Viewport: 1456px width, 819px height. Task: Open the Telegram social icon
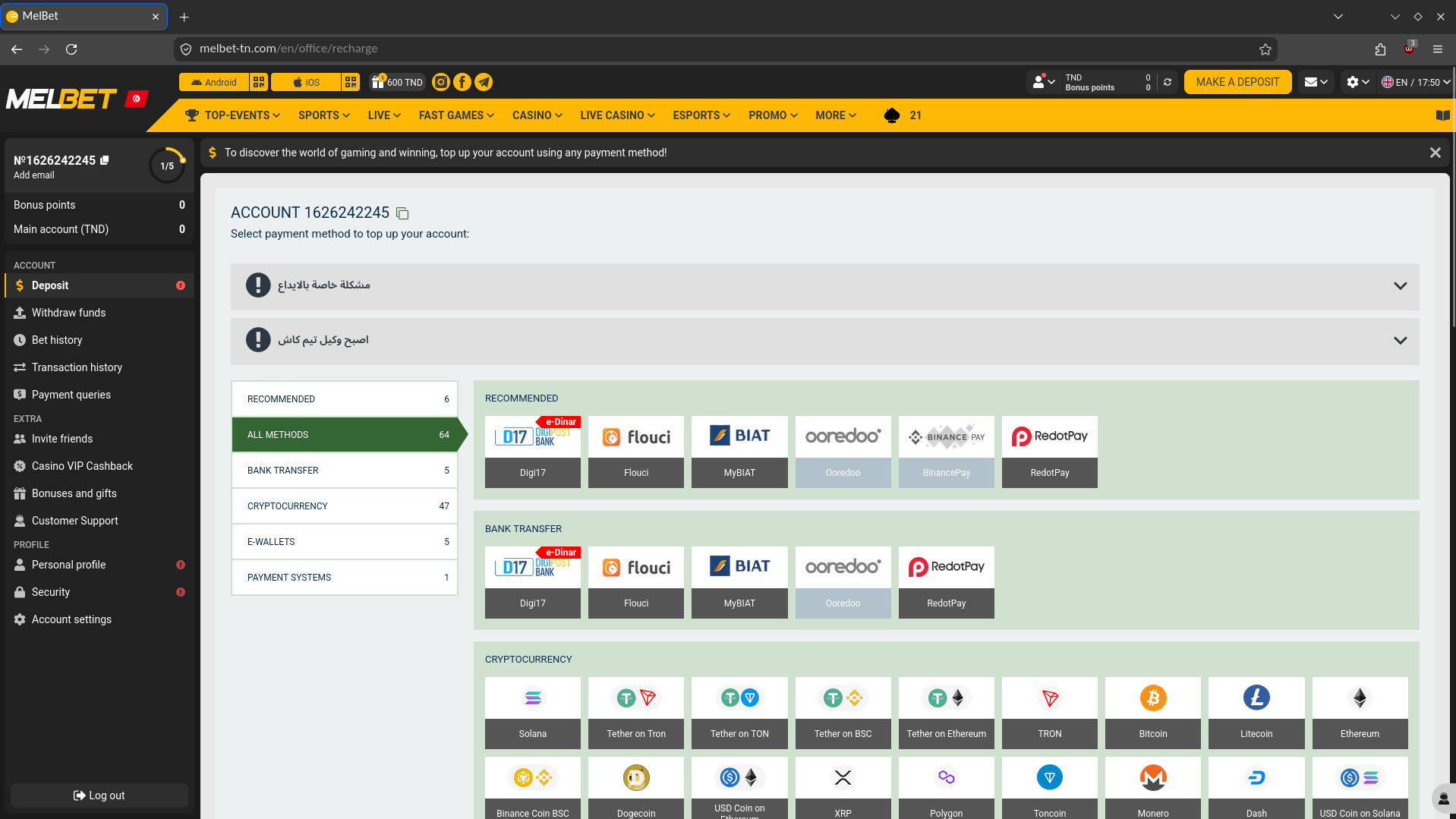pos(484,82)
